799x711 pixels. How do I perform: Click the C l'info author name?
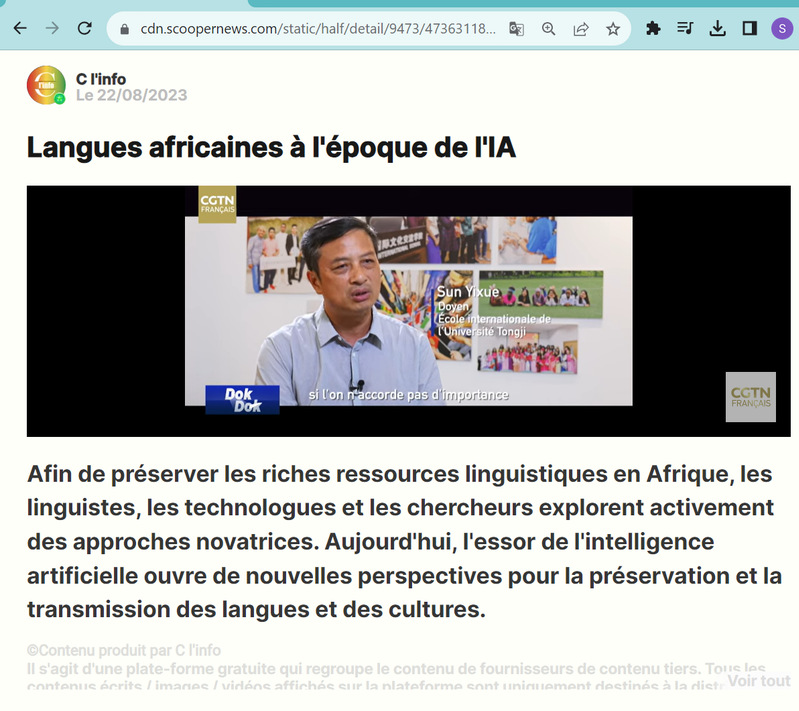tap(101, 79)
